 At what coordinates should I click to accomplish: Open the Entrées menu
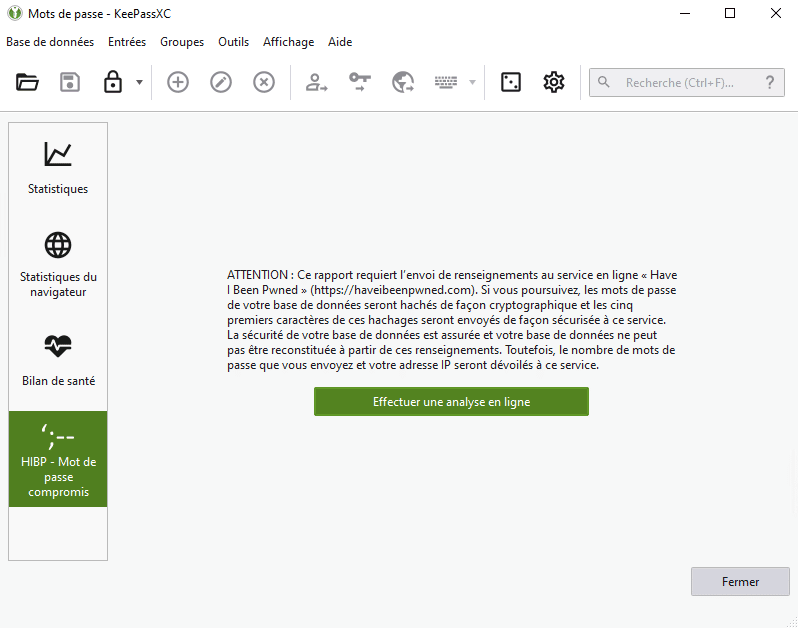(127, 42)
